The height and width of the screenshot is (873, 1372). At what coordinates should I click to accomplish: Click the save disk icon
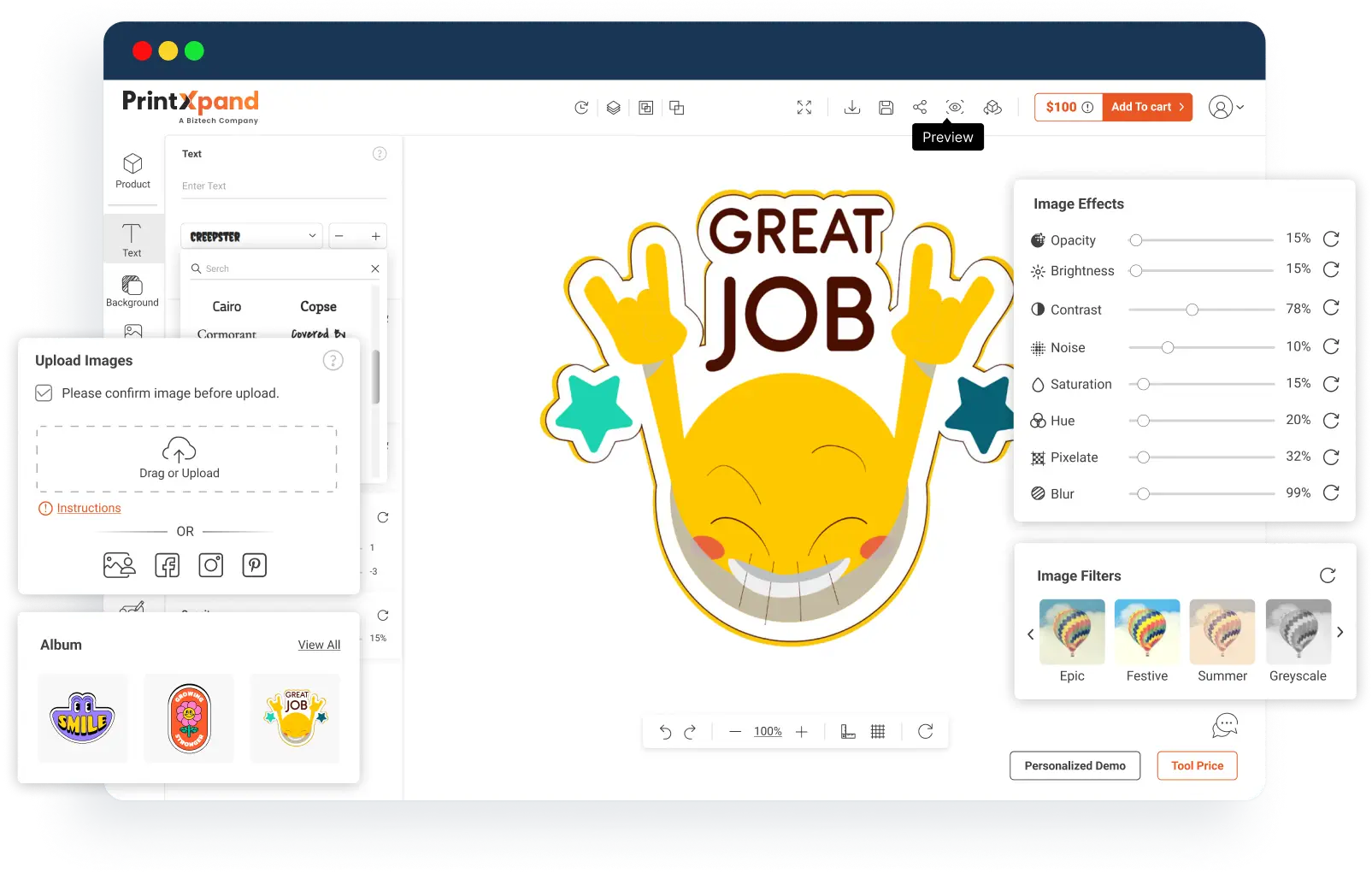(886, 107)
